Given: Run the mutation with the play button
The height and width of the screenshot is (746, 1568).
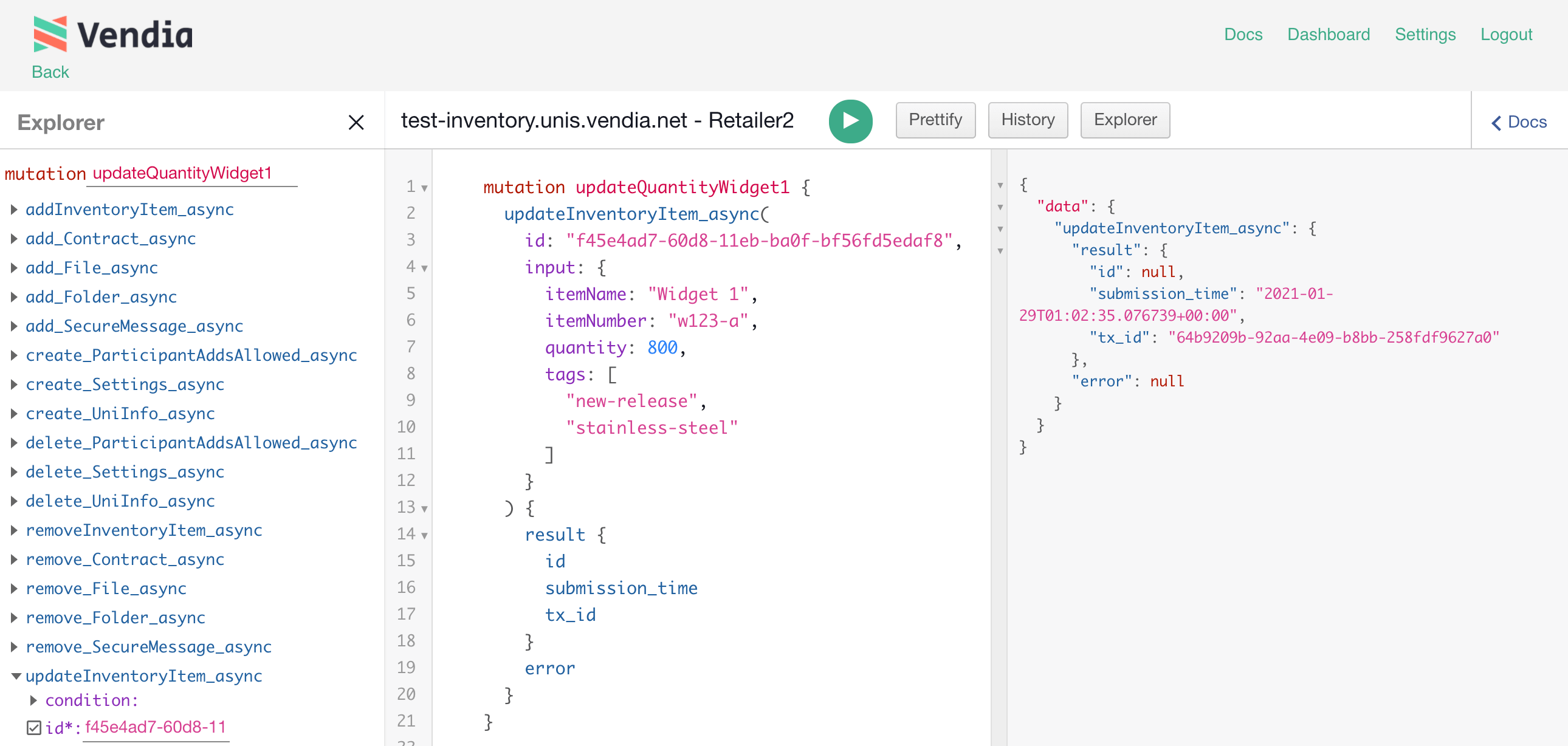Looking at the screenshot, I should 850,120.
